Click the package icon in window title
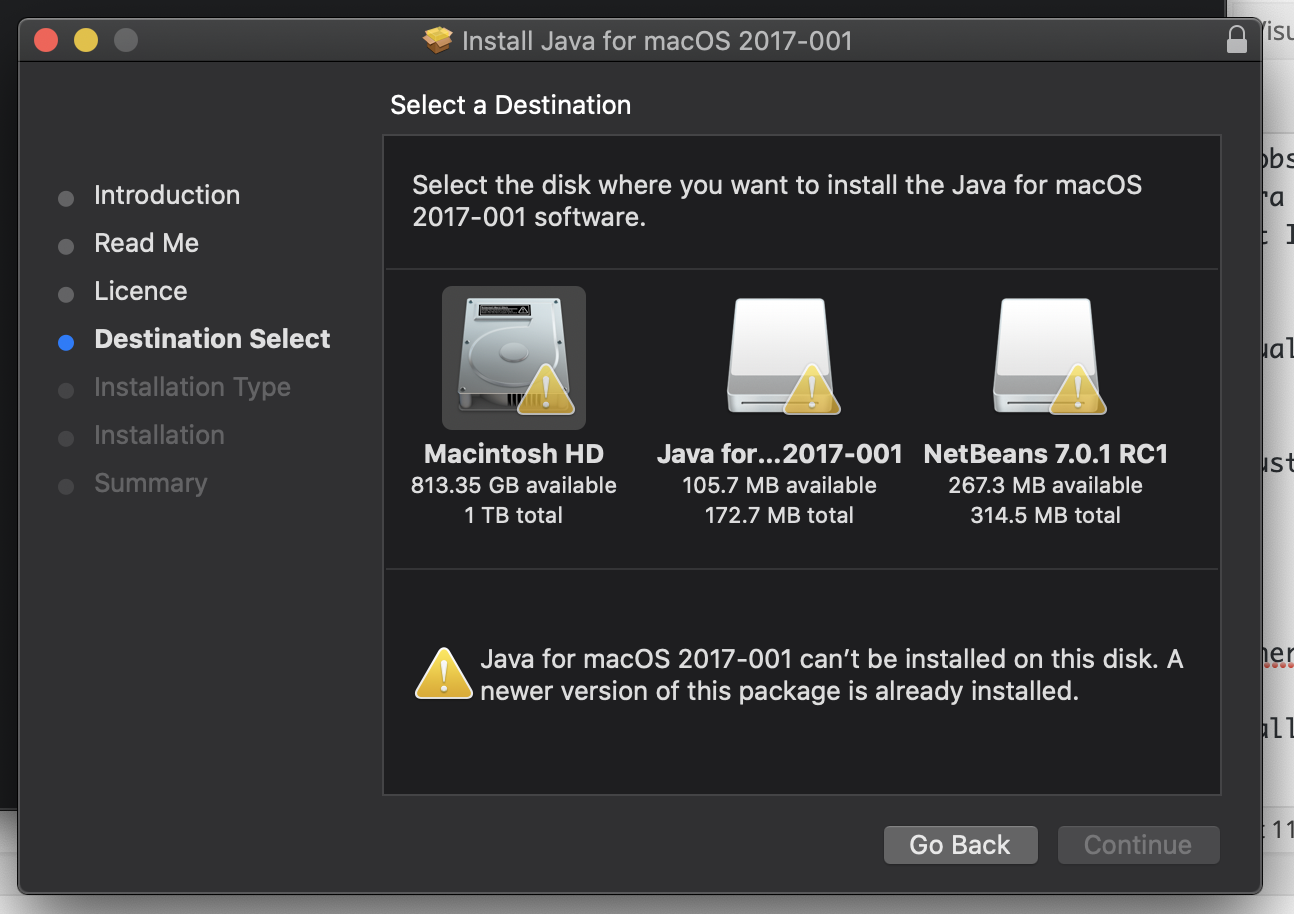The height and width of the screenshot is (914, 1294). [x=438, y=40]
